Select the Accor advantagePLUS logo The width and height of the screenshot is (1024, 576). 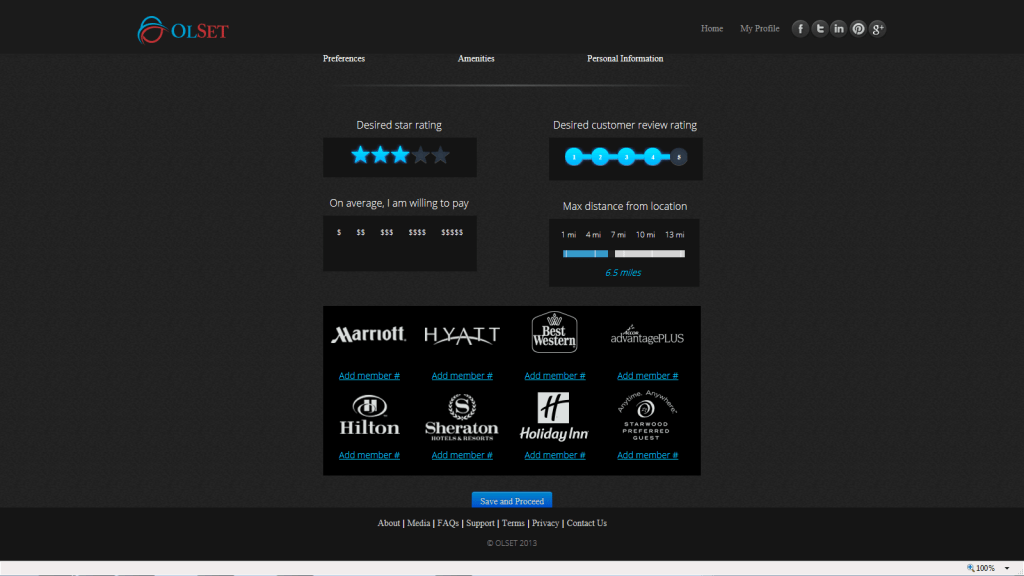(647, 334)
